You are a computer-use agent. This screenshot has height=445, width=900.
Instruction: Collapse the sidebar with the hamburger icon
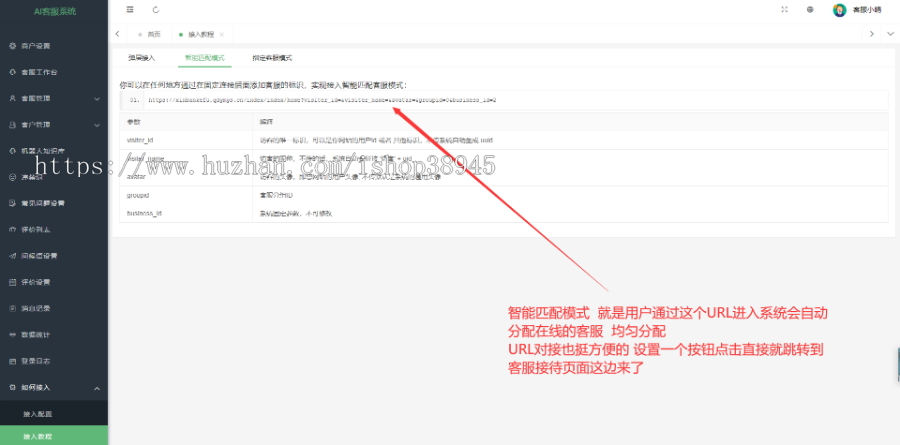click(130, 10)
